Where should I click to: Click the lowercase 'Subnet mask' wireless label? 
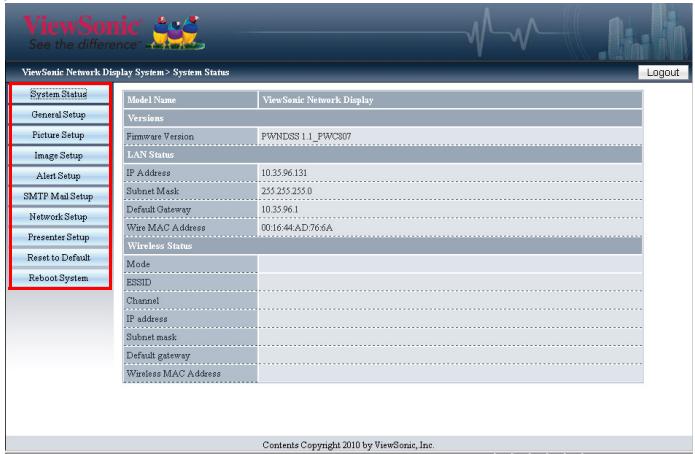(x=151, y=337)
